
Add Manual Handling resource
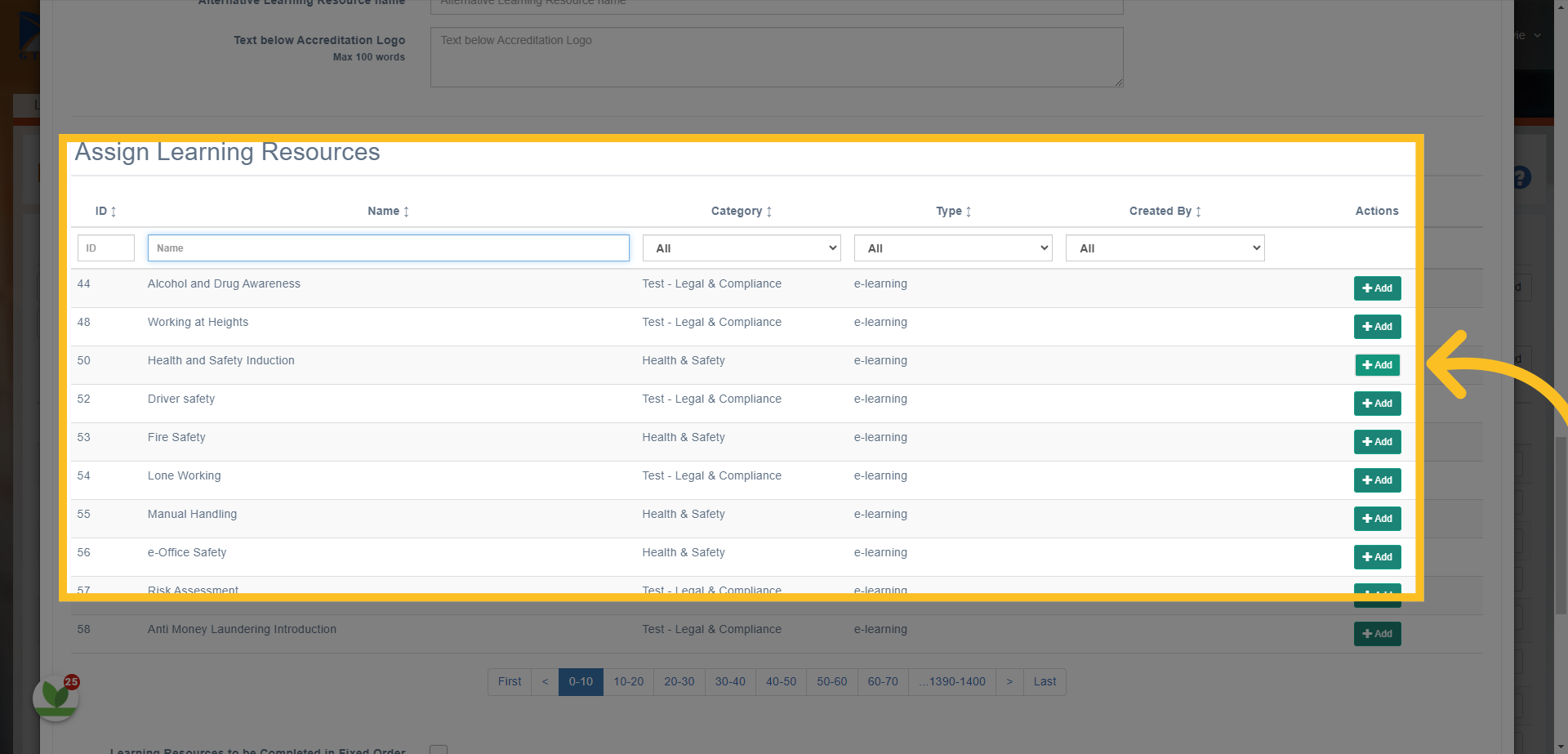pyautogui.click(x=1377, y=519)
